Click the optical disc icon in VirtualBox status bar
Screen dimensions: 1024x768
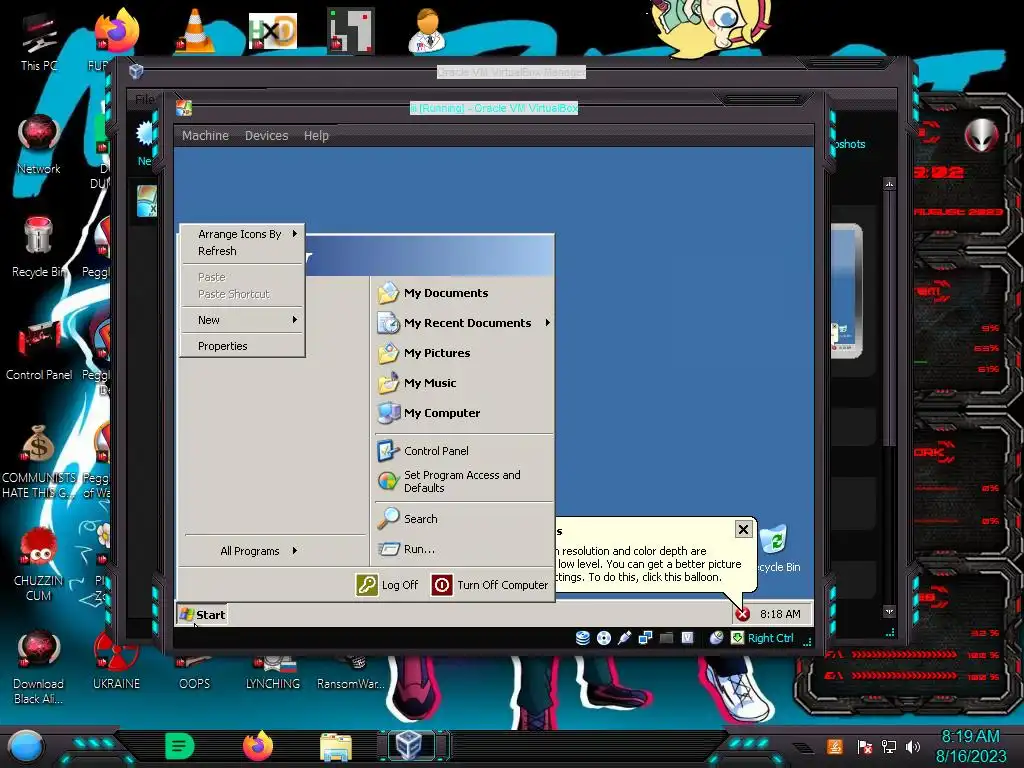click(x=604, y=638)
